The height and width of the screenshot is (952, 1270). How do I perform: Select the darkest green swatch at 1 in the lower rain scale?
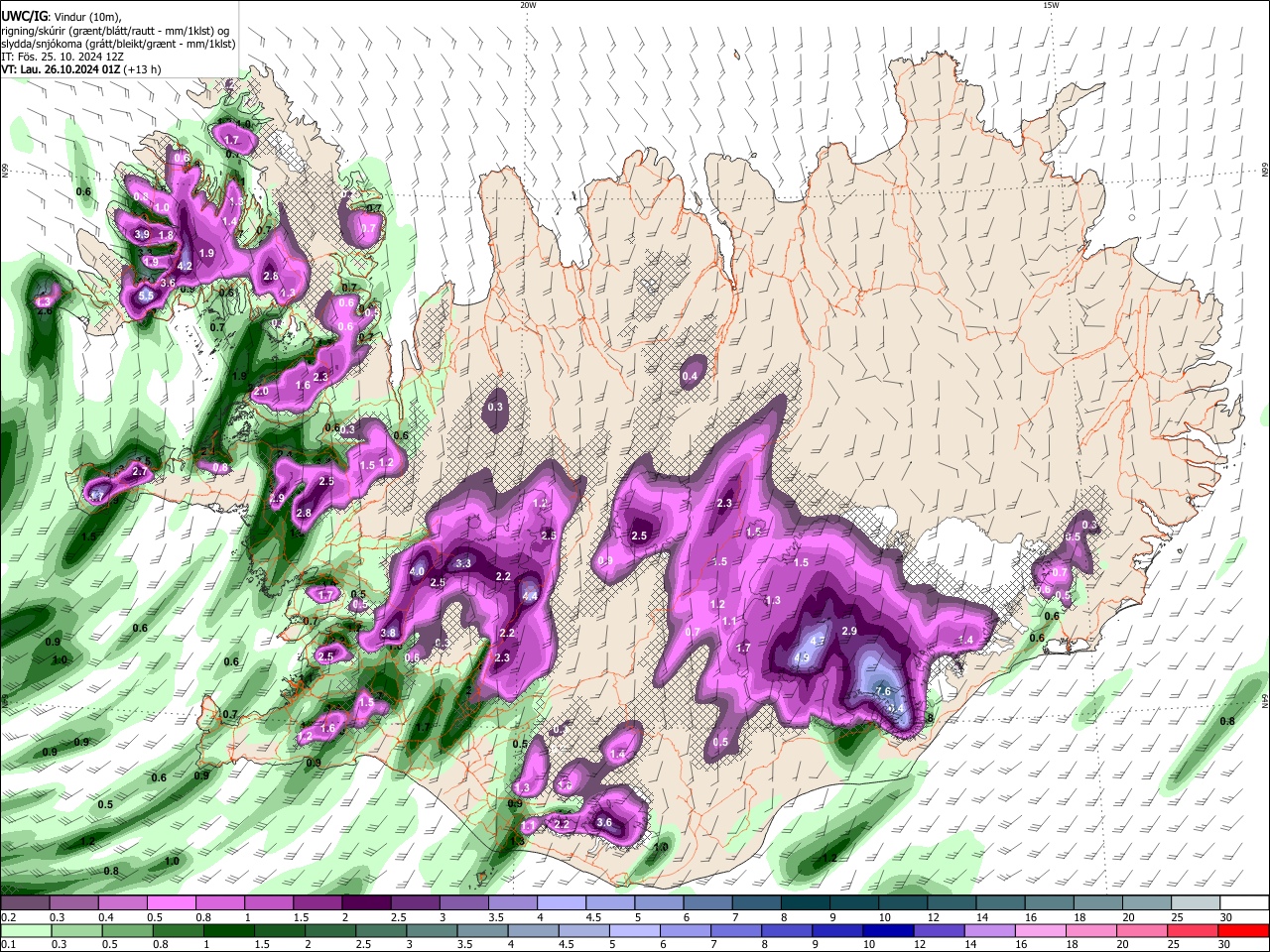tap(227, 930)
